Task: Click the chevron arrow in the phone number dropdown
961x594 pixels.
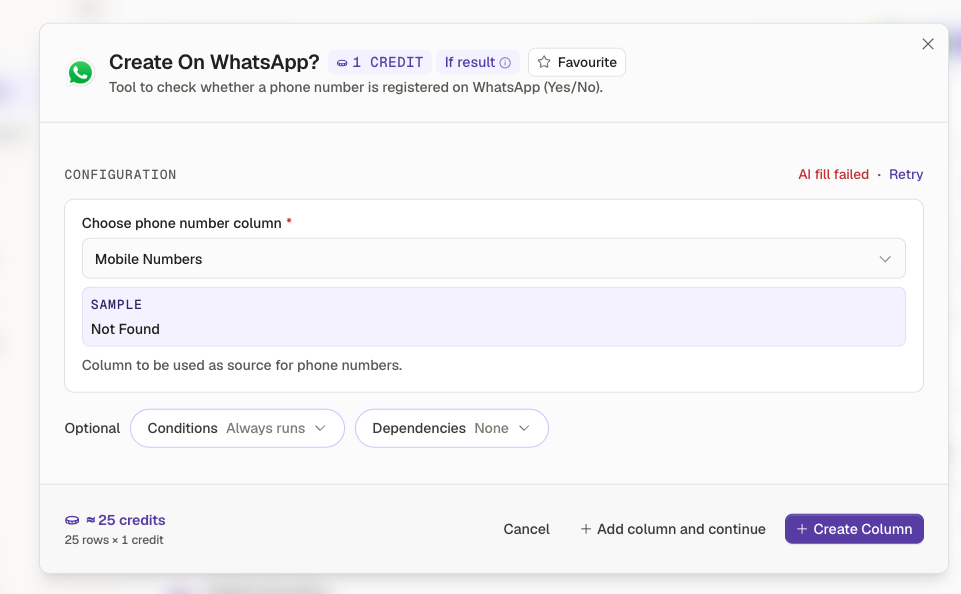Action: click(x=885, y=259)
